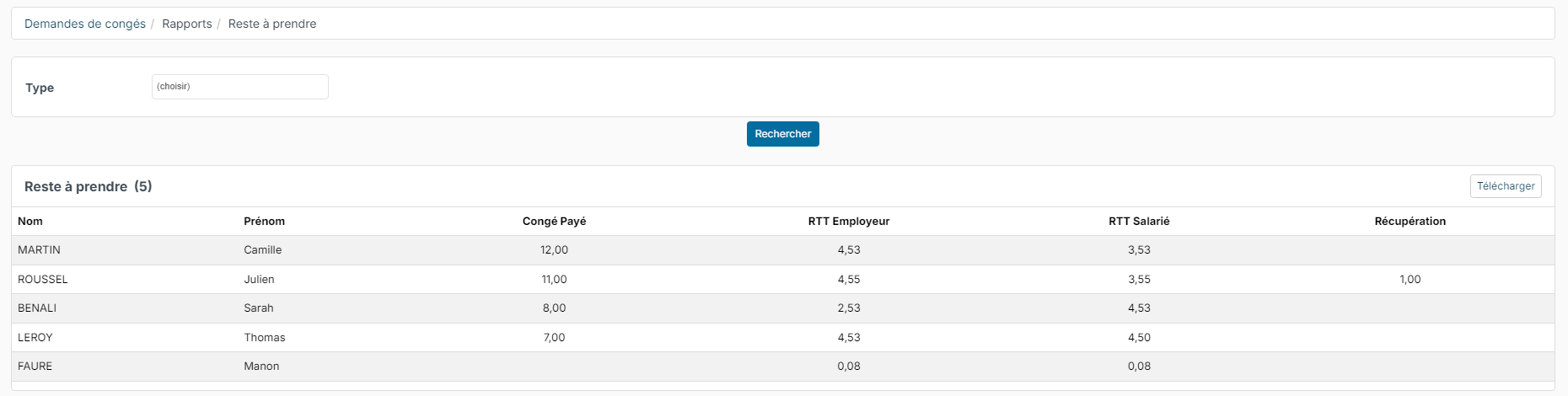Click the Nom column header

[x=30, y=222]
